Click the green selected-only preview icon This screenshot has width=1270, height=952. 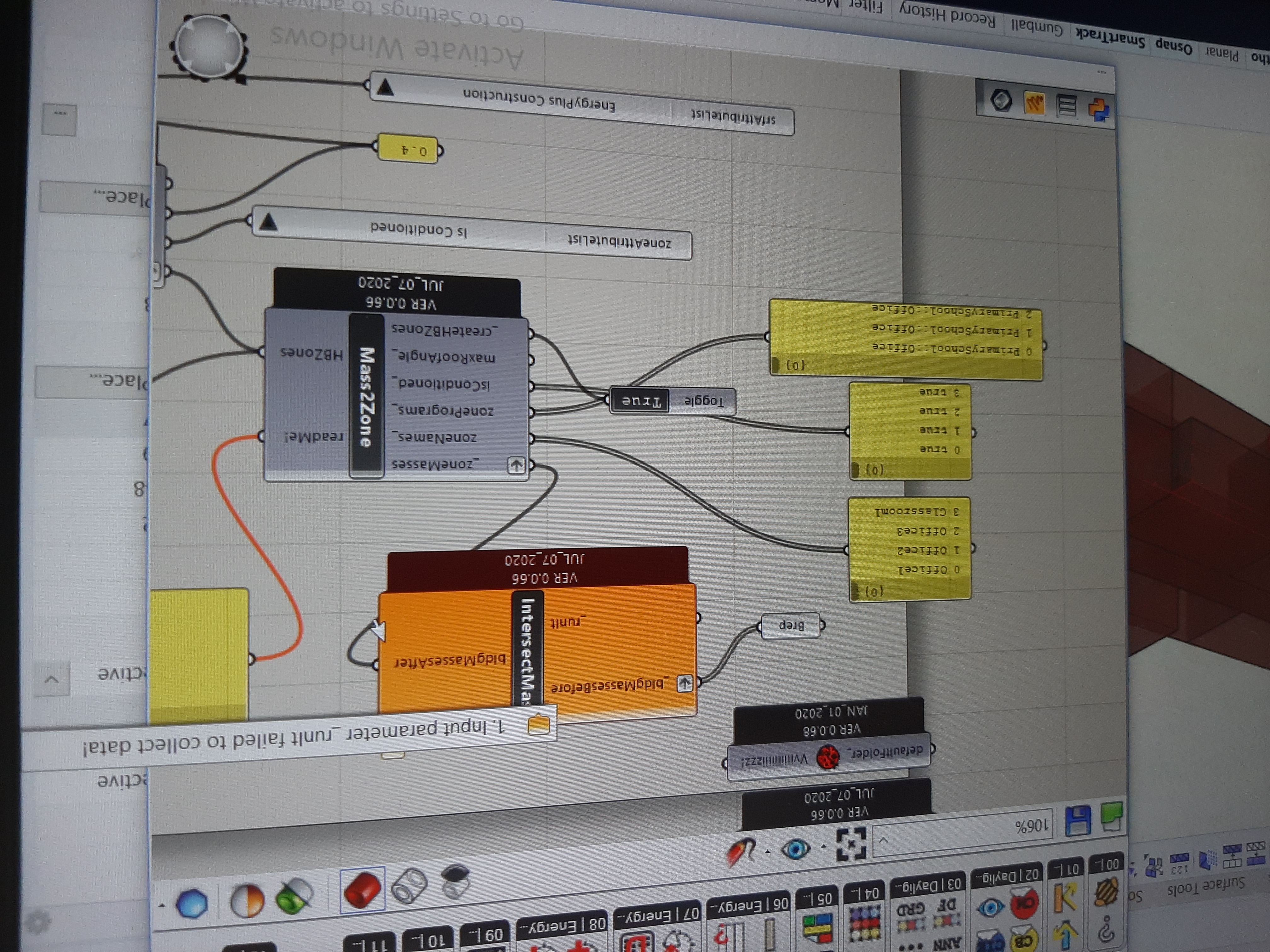[295, 896]
